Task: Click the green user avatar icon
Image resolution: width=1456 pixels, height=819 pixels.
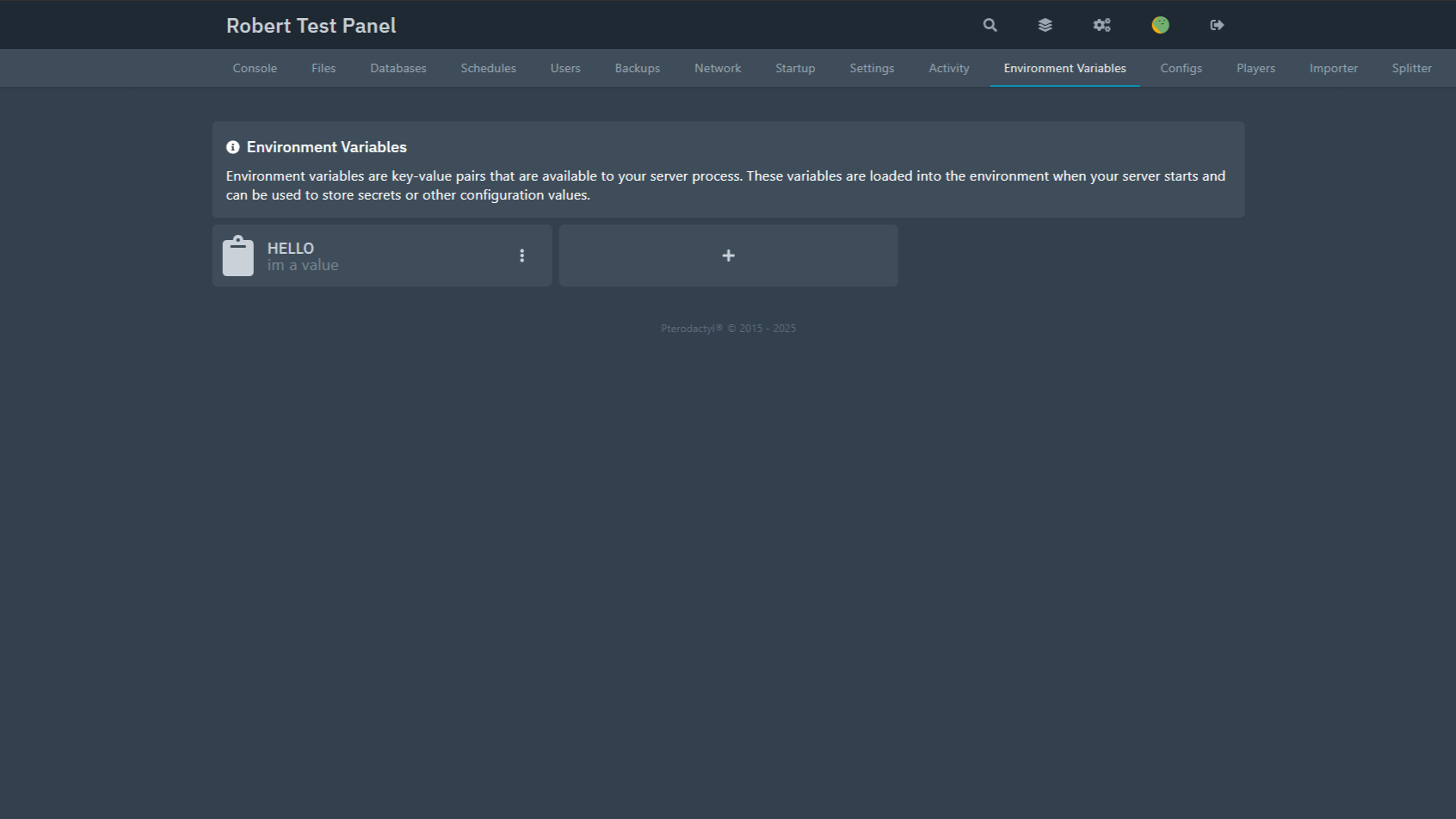Action: (x=1160, y=25)
